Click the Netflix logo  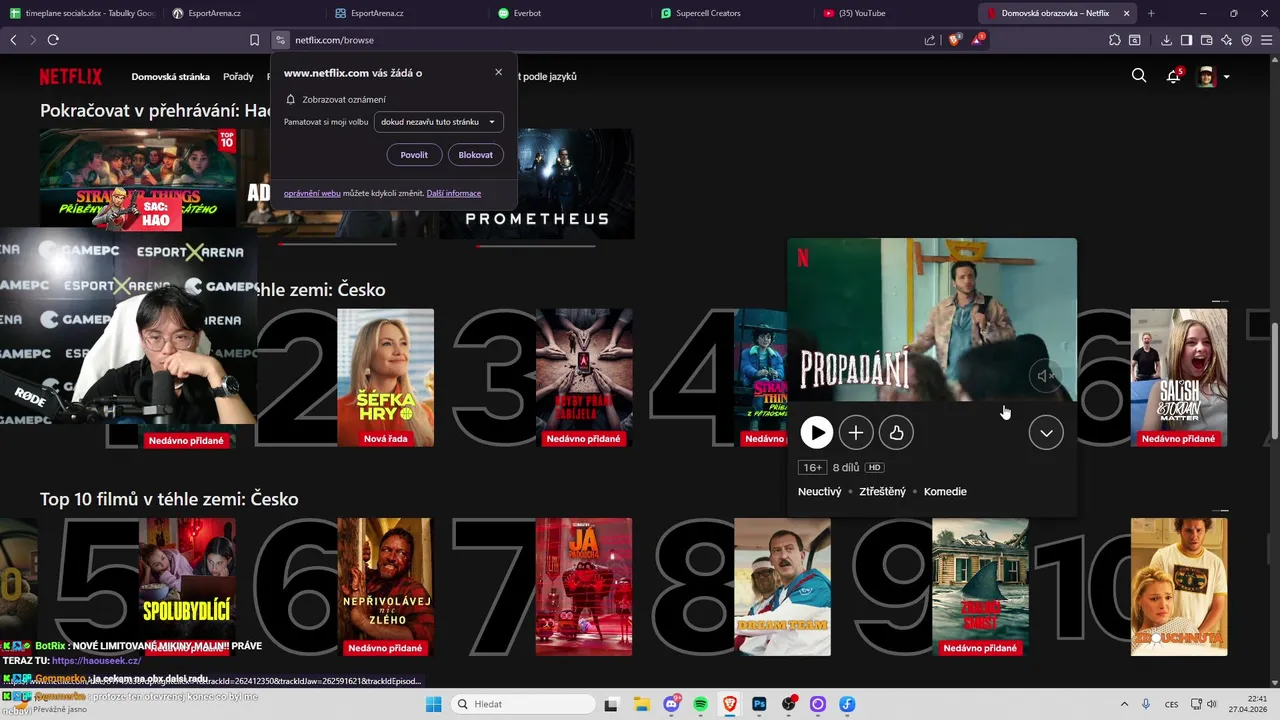pyautogui.click(x=71, y=77)
